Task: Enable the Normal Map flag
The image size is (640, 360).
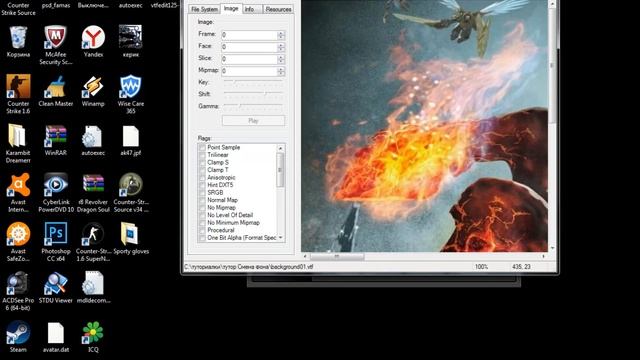Action: pos(202,200)
